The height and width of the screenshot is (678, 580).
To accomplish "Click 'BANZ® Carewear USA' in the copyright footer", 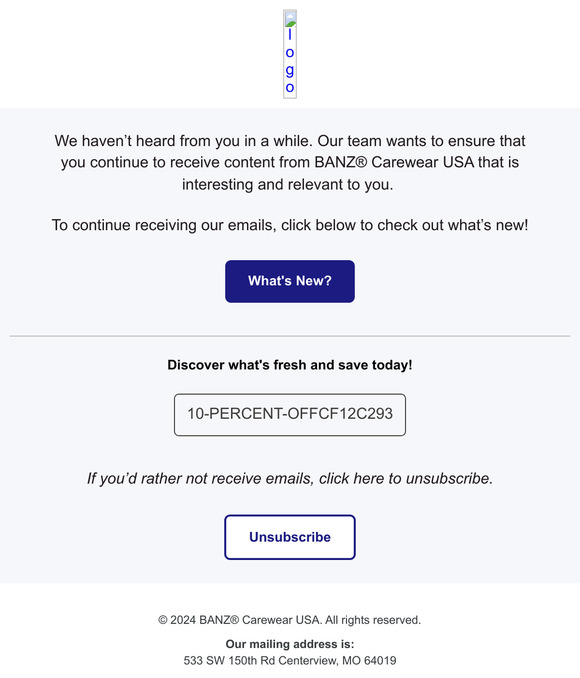I will (x=260, y=620).
